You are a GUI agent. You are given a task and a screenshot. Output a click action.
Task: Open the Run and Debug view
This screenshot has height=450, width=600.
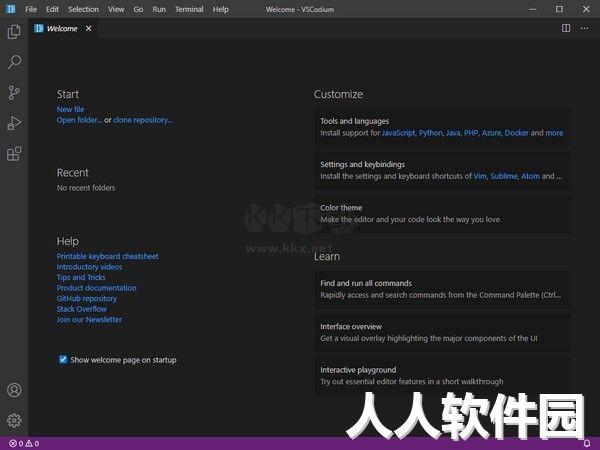[x=14, y=123]
